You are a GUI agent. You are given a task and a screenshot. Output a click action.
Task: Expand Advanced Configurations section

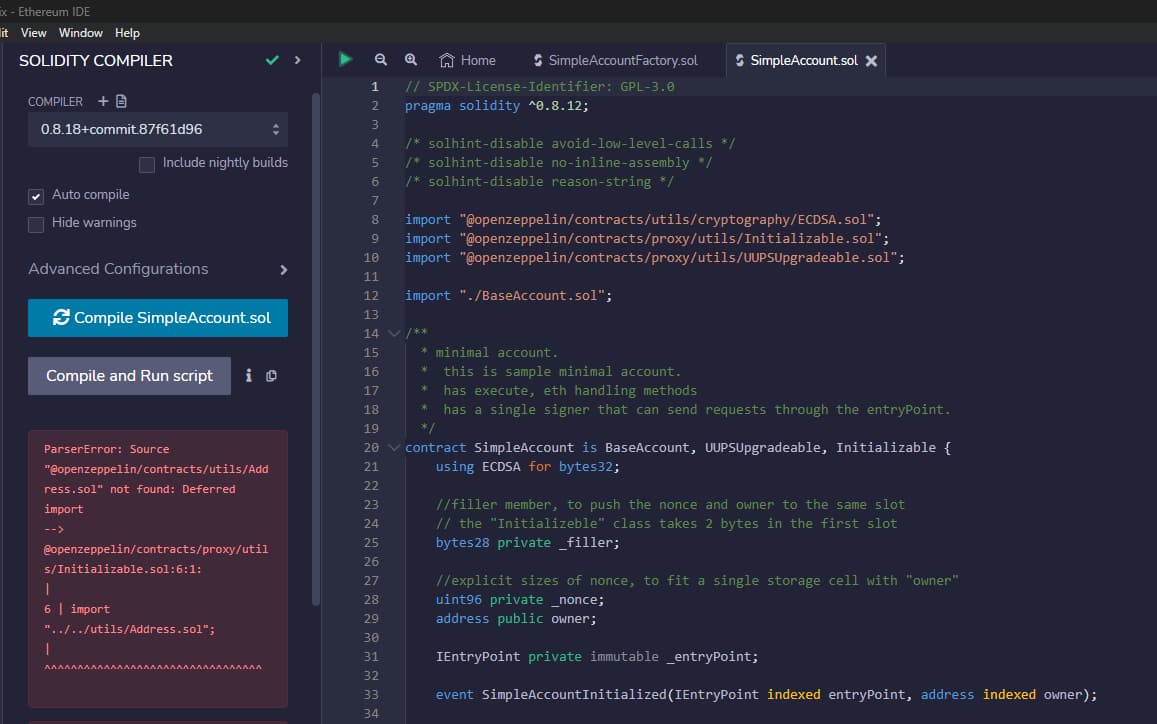pyautogui.click(x=283, y=270)
